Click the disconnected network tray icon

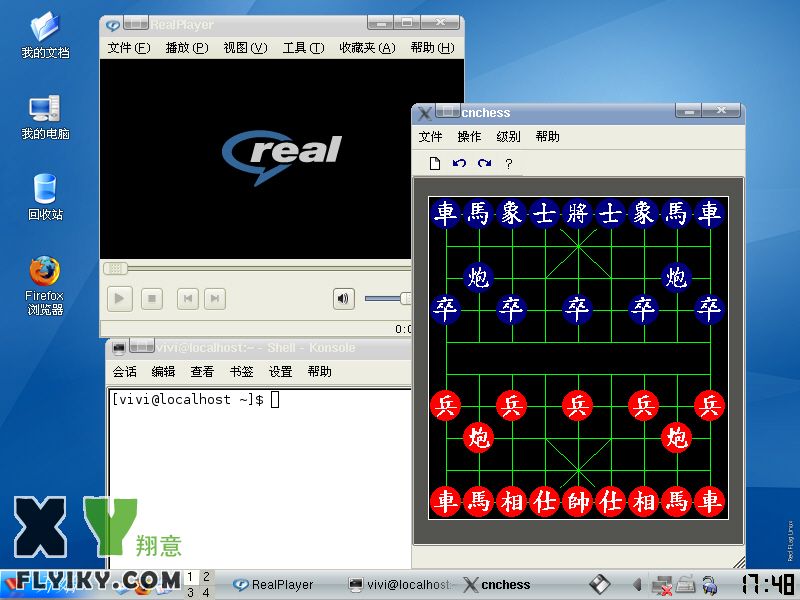tap(662, 585)
